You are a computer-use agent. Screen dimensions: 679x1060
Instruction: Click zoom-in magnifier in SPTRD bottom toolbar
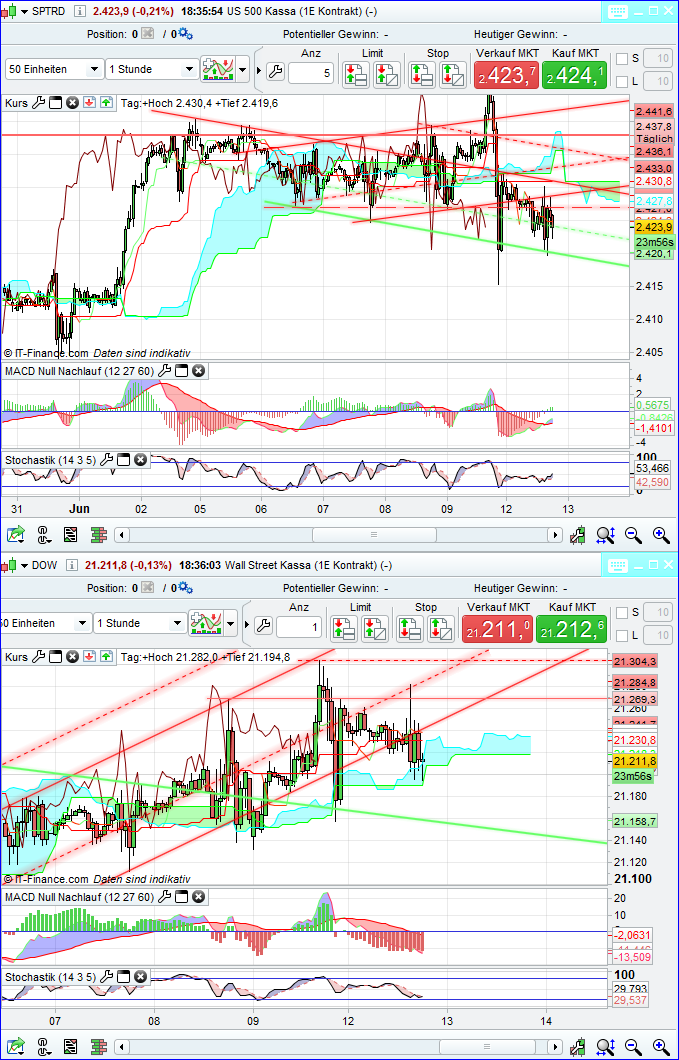[x=661, y=535]
